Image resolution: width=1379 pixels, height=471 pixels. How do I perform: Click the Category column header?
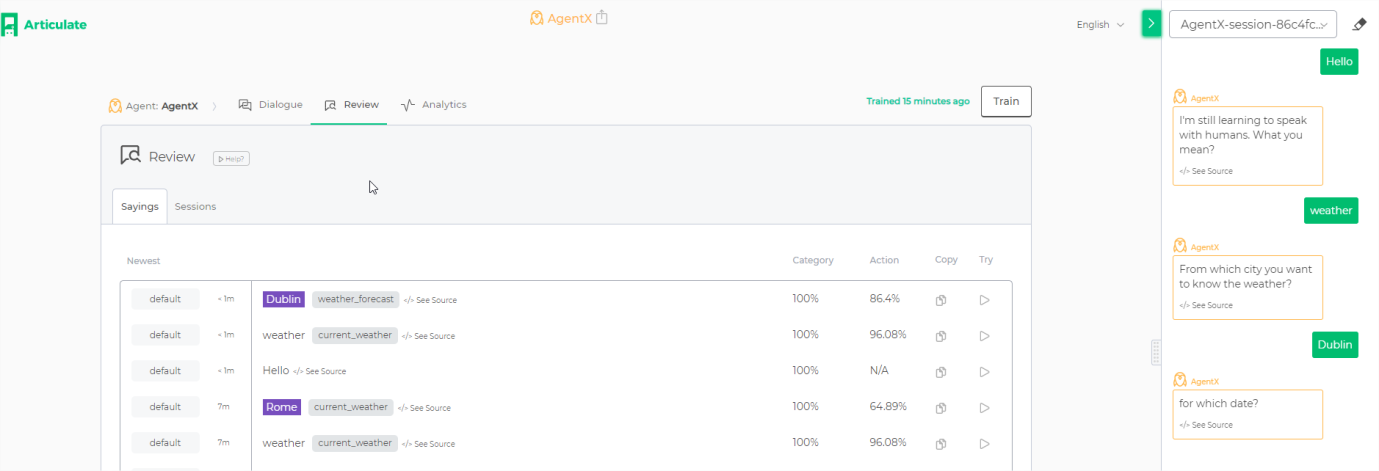[x=813, y=261]
